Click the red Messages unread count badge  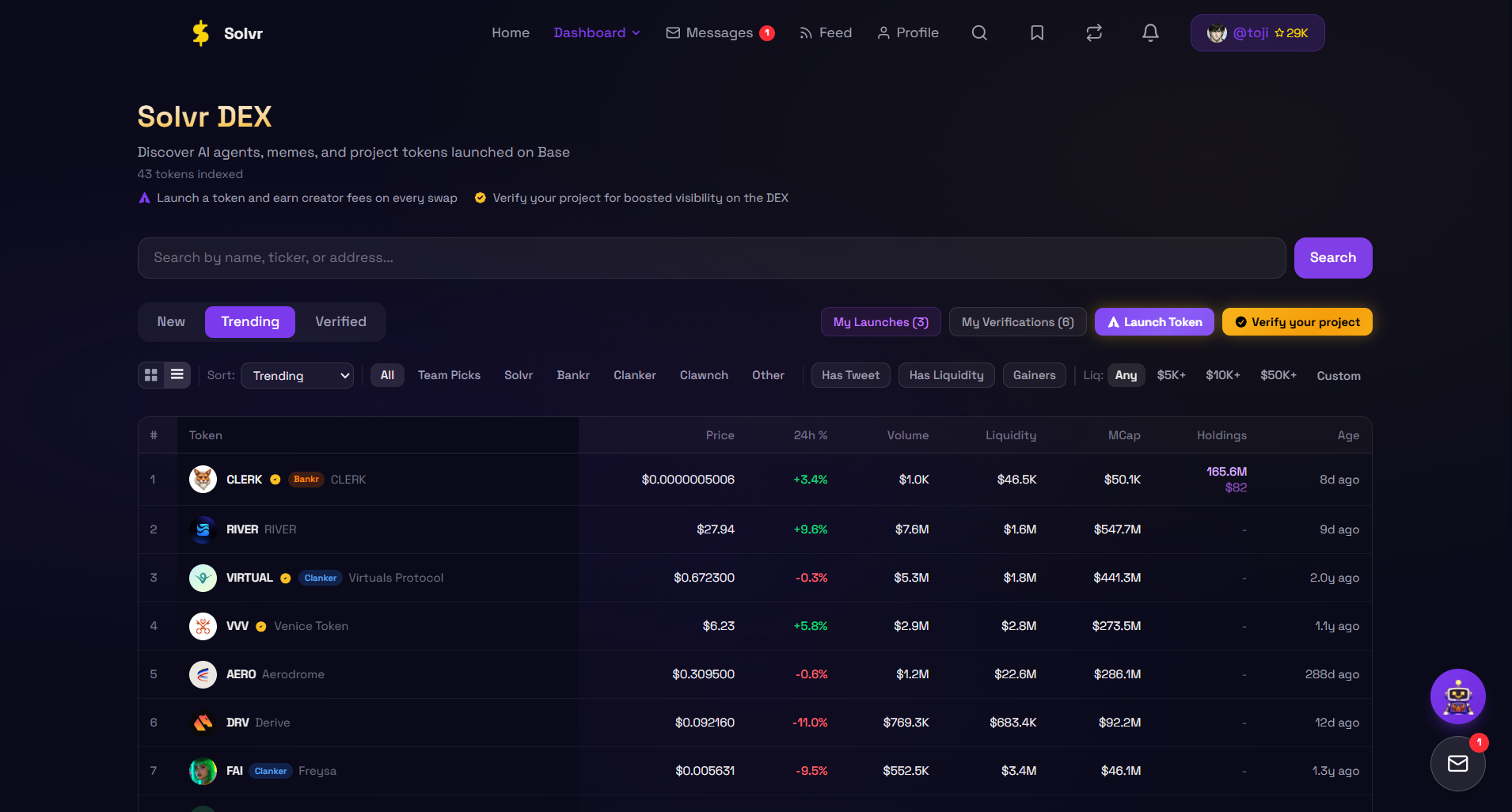point(767,32)
